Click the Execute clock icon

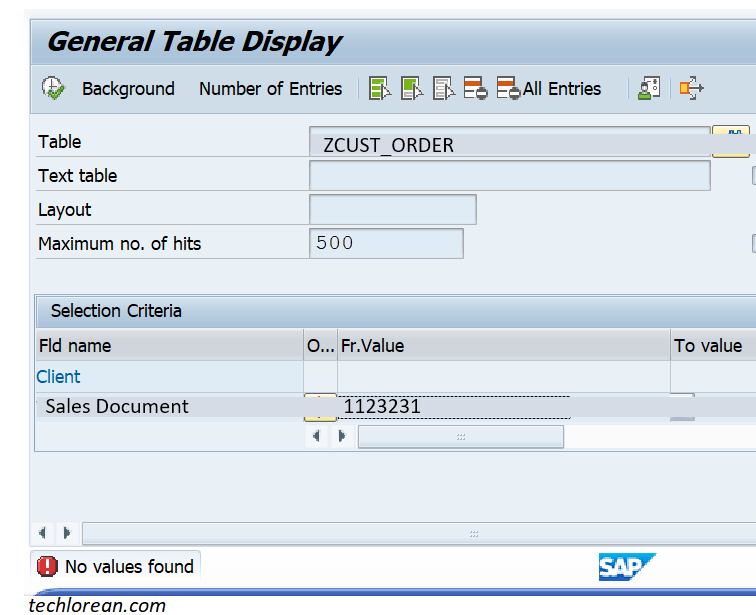pos(52,88)
